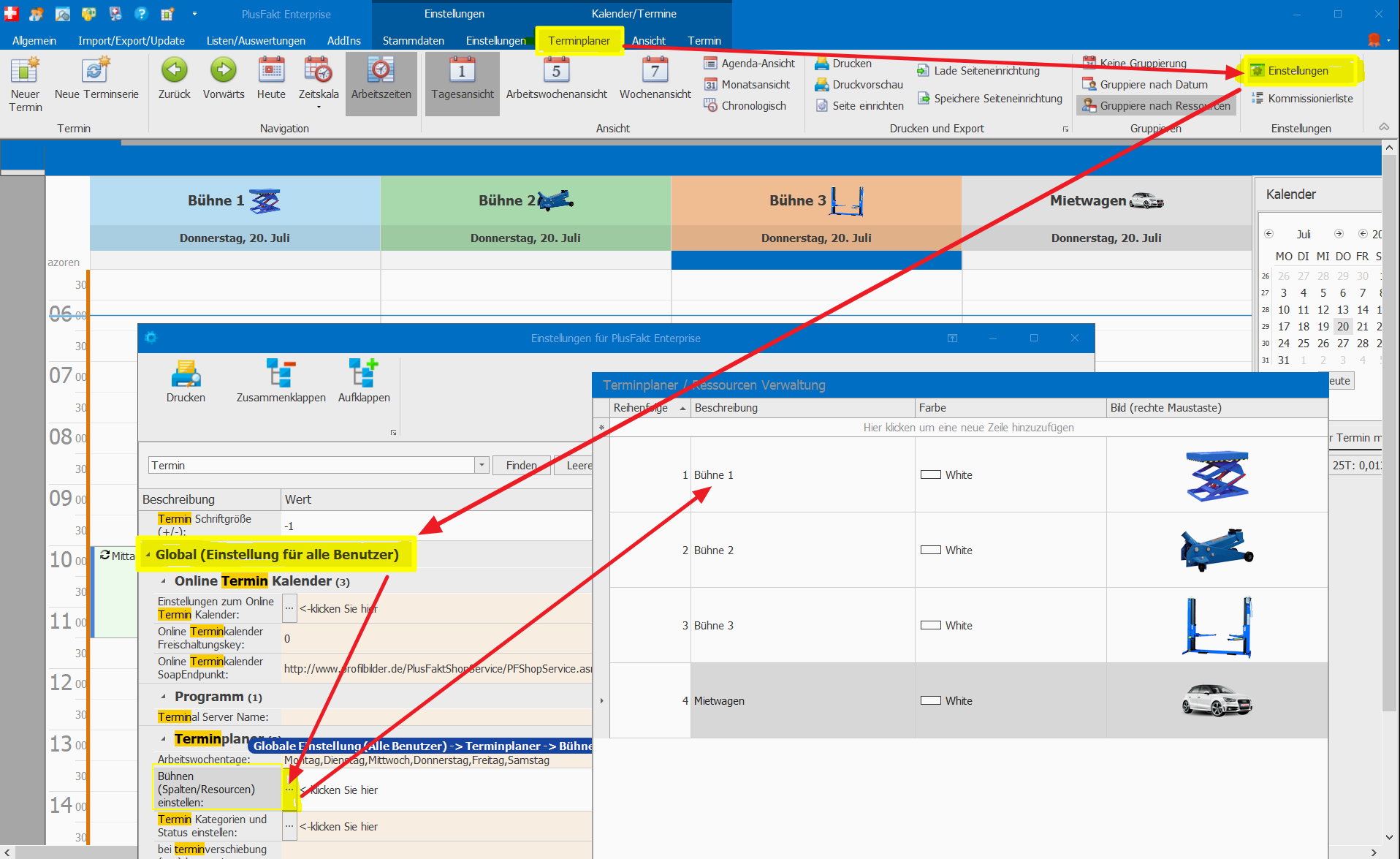
Task: Select Monatsansicht month view
Action: click(747, 85)
